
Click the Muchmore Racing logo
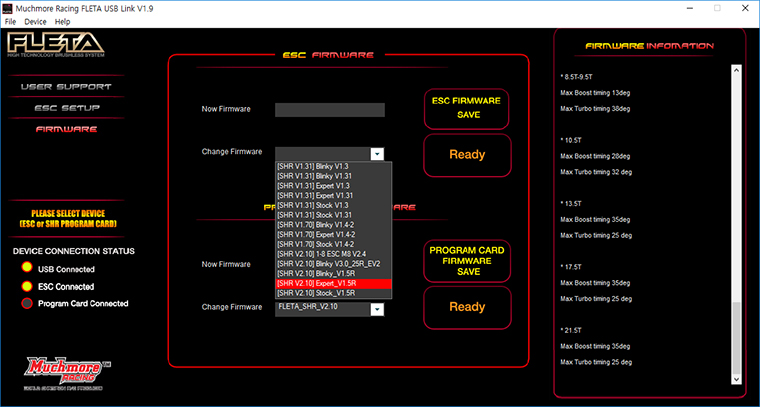click(x=66, y=374)
